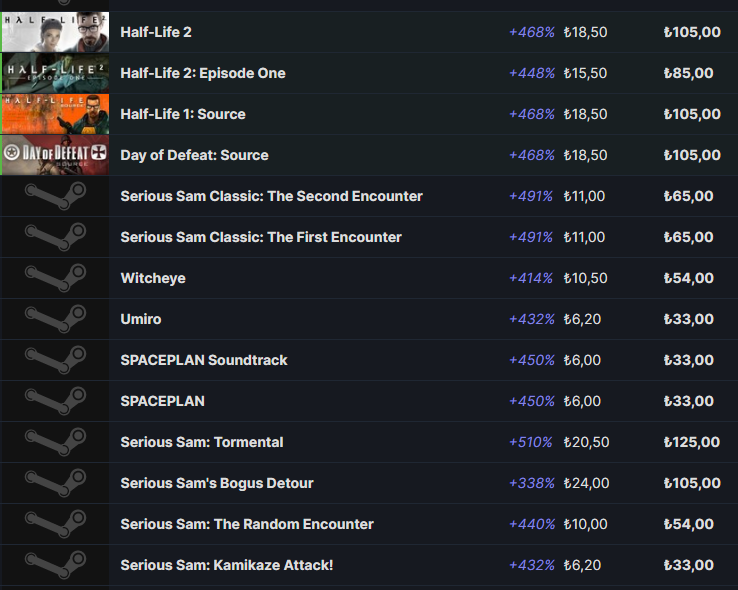This screenshot has height=590, width=738.
Task: Click Steam placeholder icon for Kamikaze Attack!
Action: coord(56,565)
